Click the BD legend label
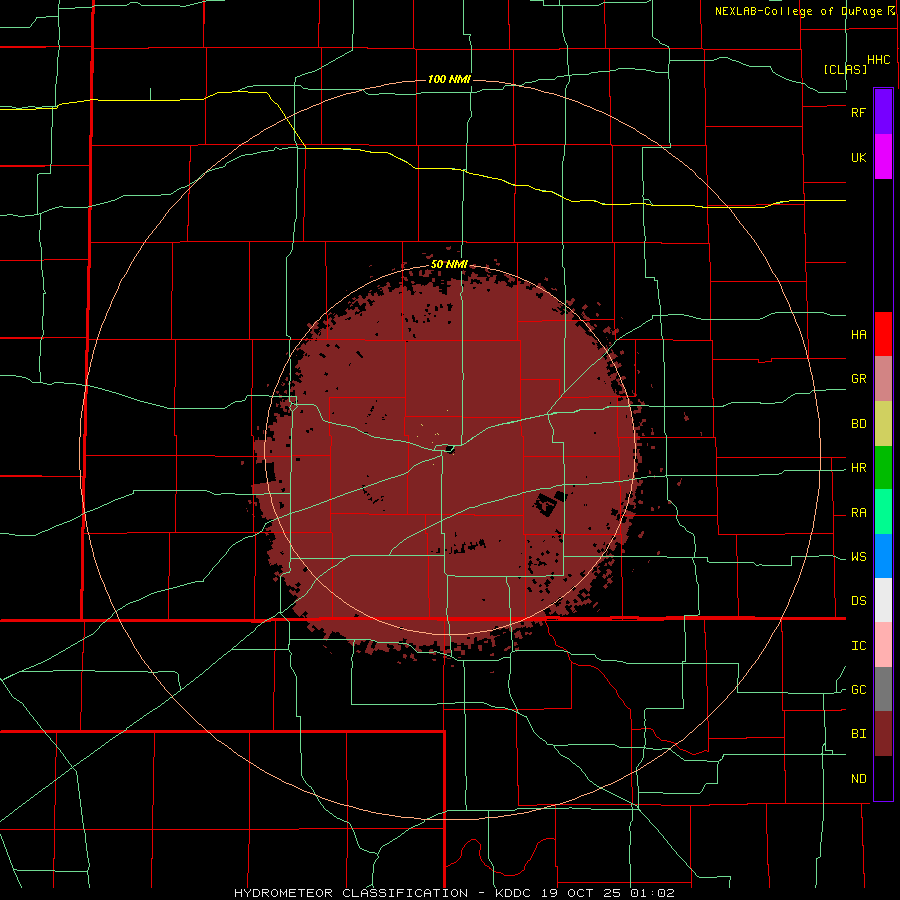900x900 pixels. (858, 424)
